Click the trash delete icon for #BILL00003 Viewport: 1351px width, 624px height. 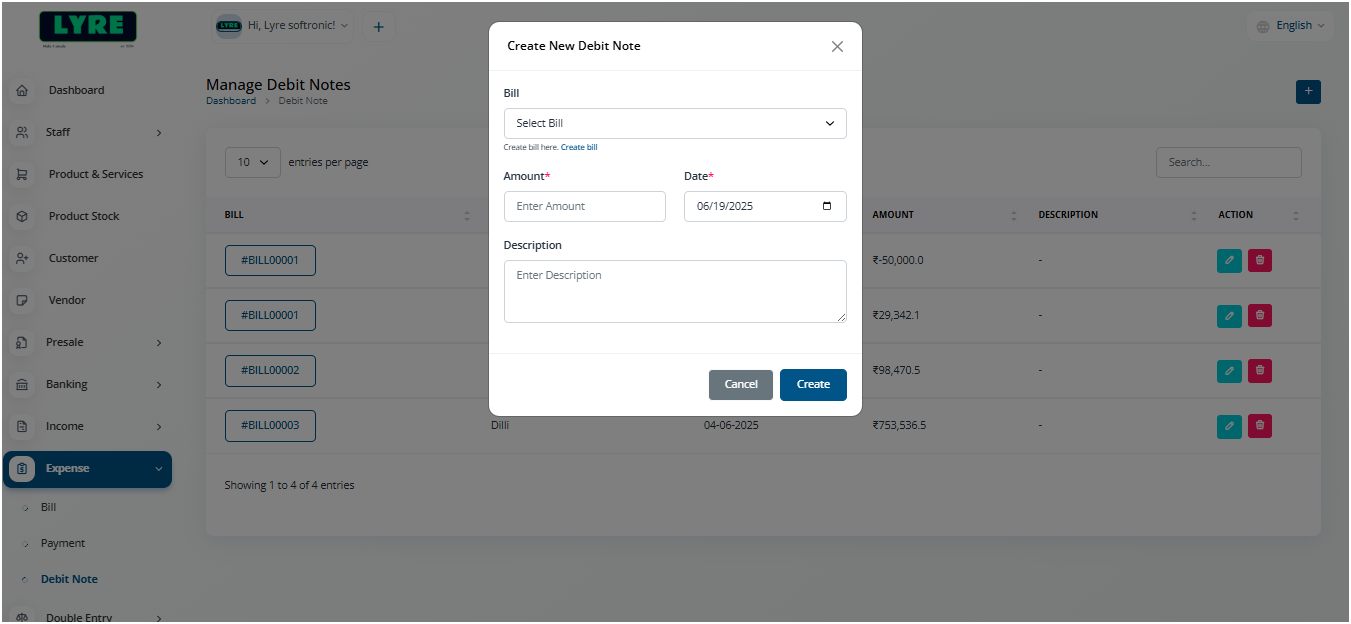(x=1259, y=426)
